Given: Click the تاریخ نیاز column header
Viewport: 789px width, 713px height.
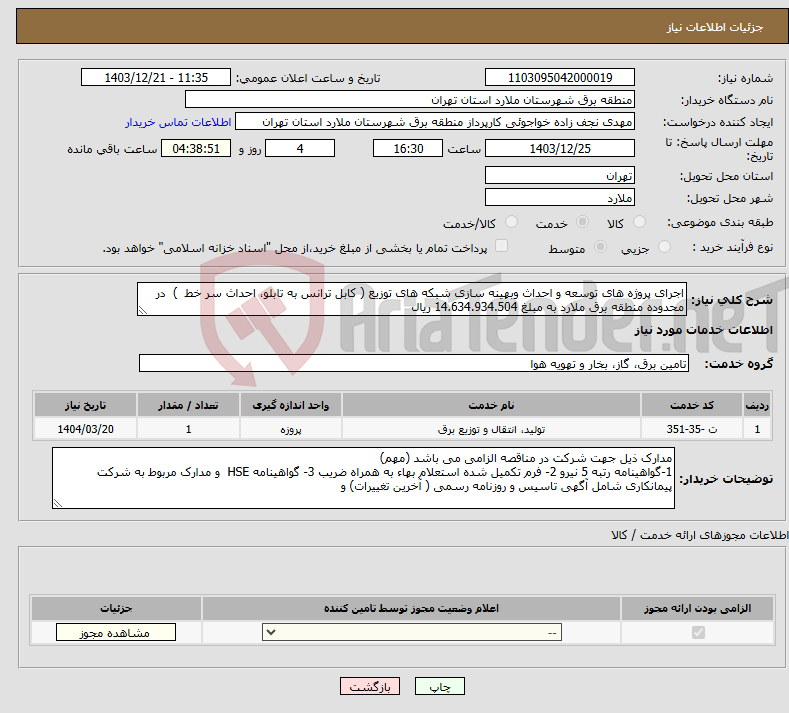Looking at the screenshot, I should pos(86,405).
